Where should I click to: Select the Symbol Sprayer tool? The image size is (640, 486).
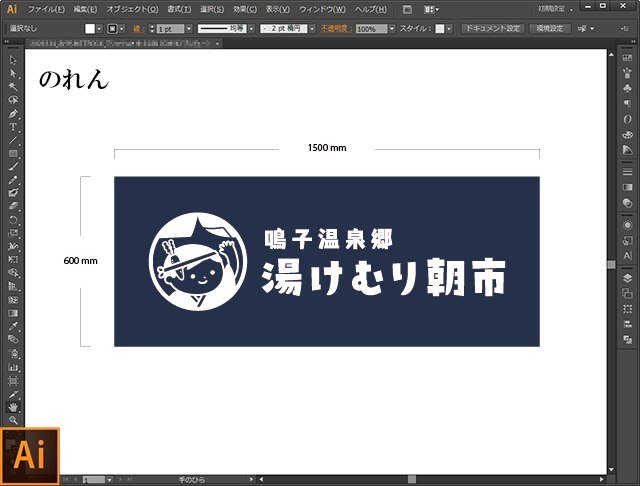[13, 353]
